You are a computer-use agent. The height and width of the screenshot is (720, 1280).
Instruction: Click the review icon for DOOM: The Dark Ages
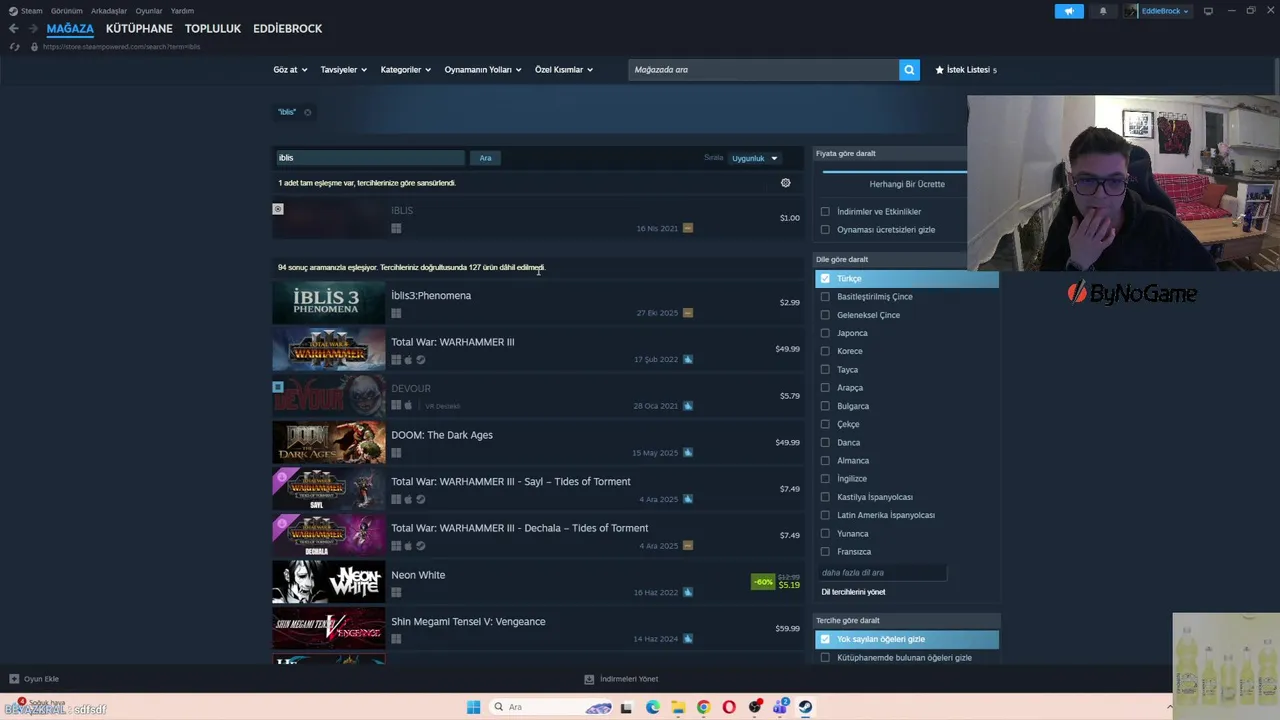687,452
